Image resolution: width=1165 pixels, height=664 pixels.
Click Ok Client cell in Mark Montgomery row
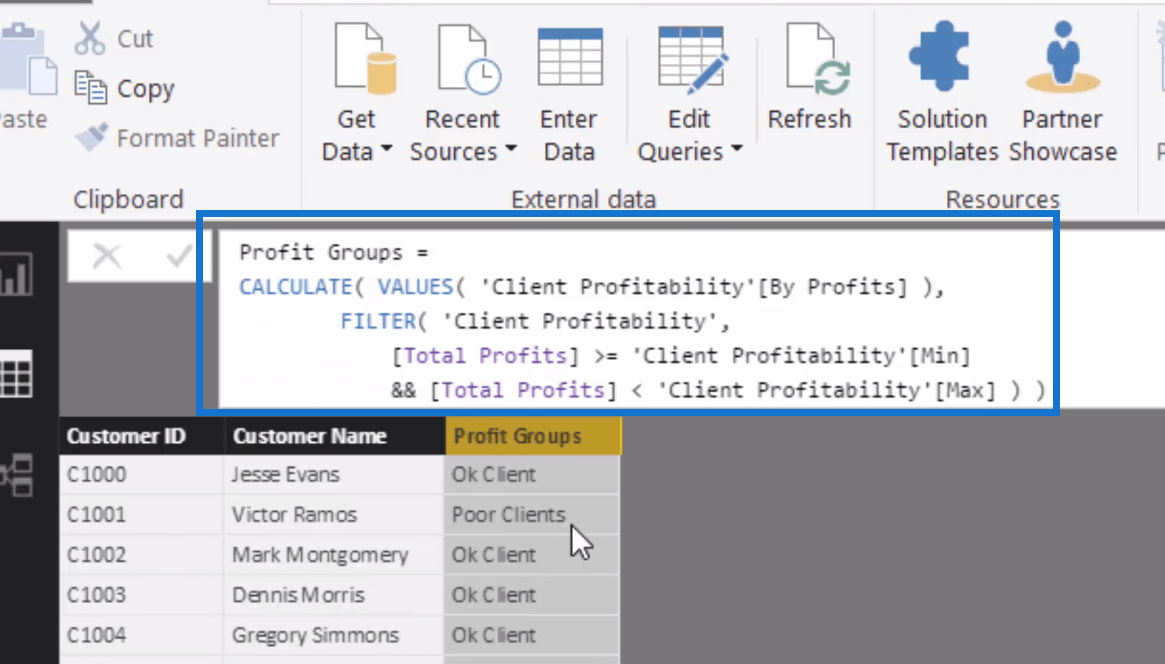point(532,555)
